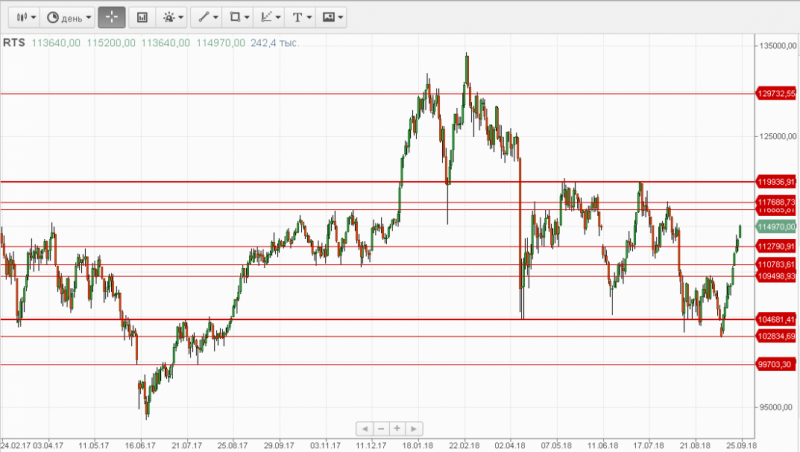Select the 99703,30 level price label
The width and height of the screenshot is (800, 452).
[x=776, y=364]
